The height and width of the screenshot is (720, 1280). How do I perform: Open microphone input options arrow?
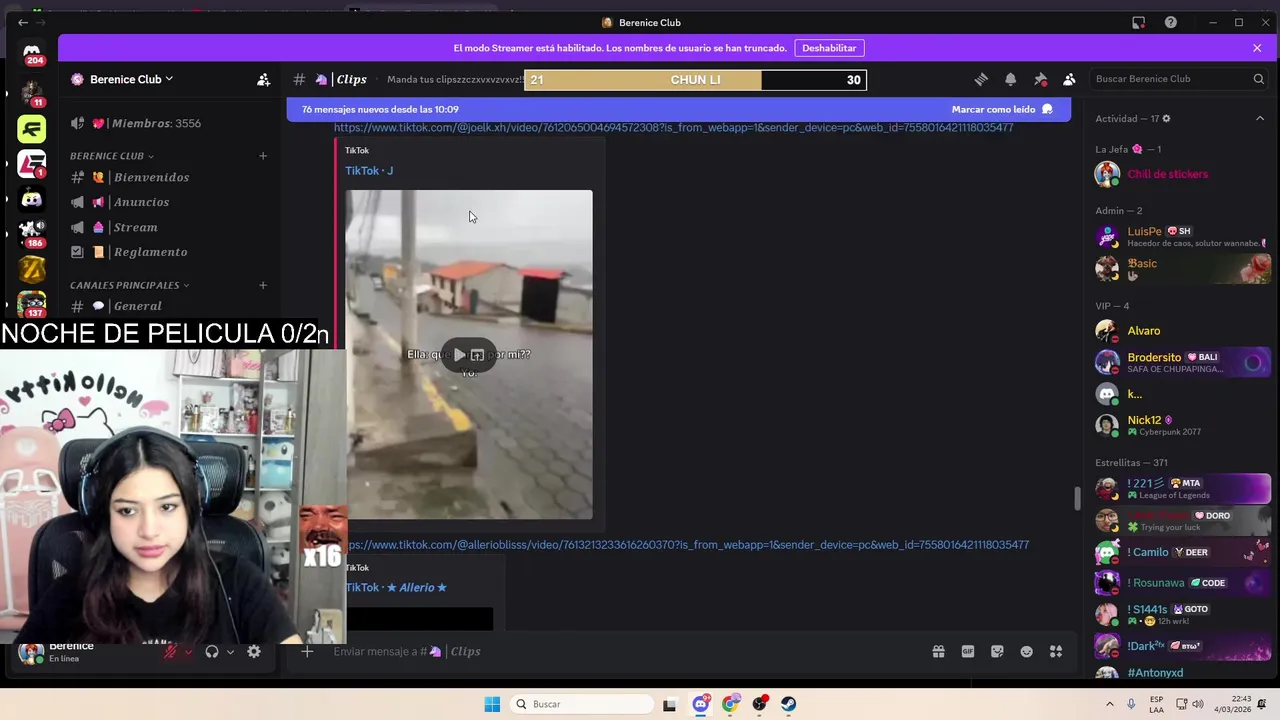(189, 652)
